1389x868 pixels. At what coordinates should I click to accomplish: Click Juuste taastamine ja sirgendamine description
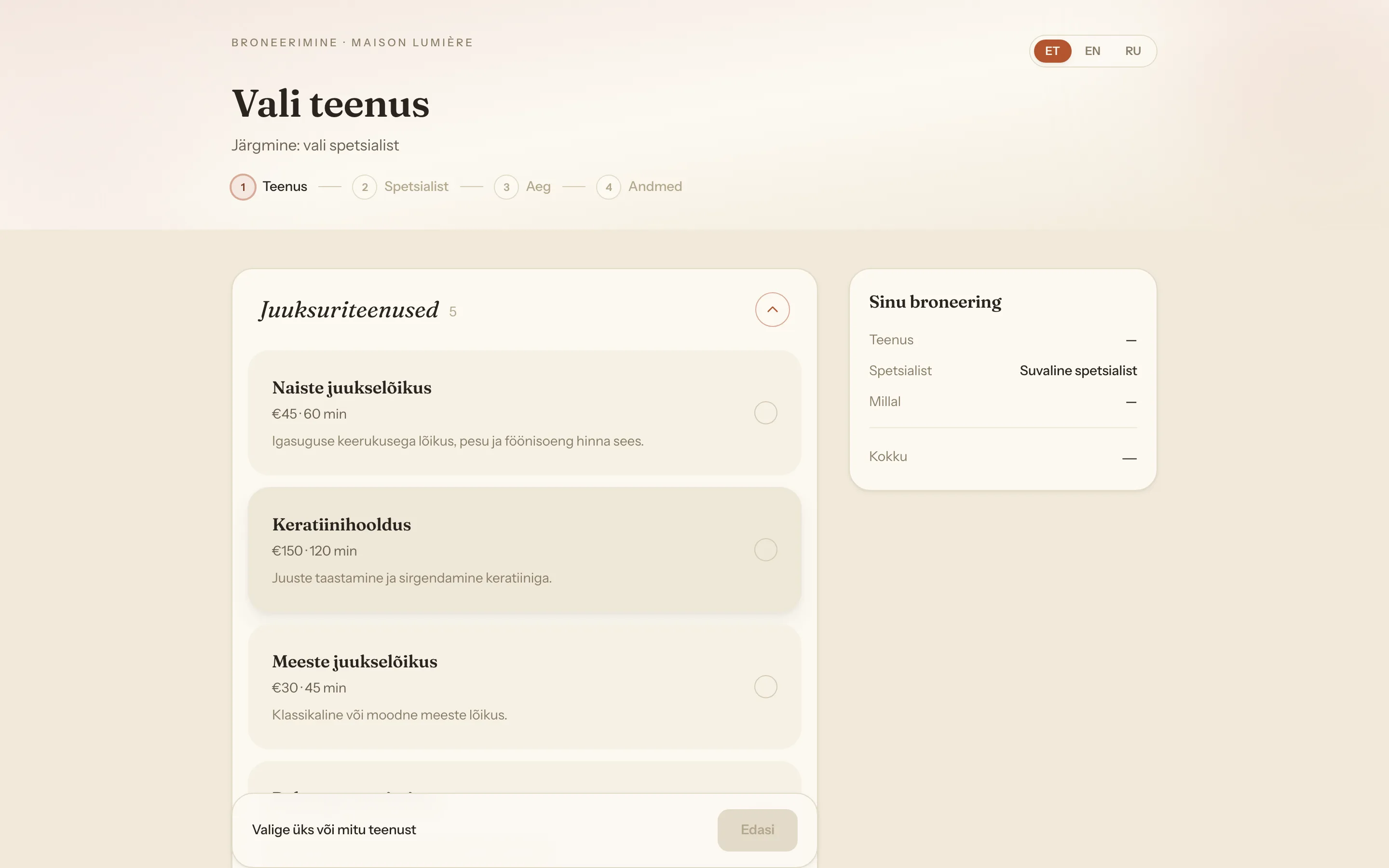pyautogui.click(x=411, y=578)
